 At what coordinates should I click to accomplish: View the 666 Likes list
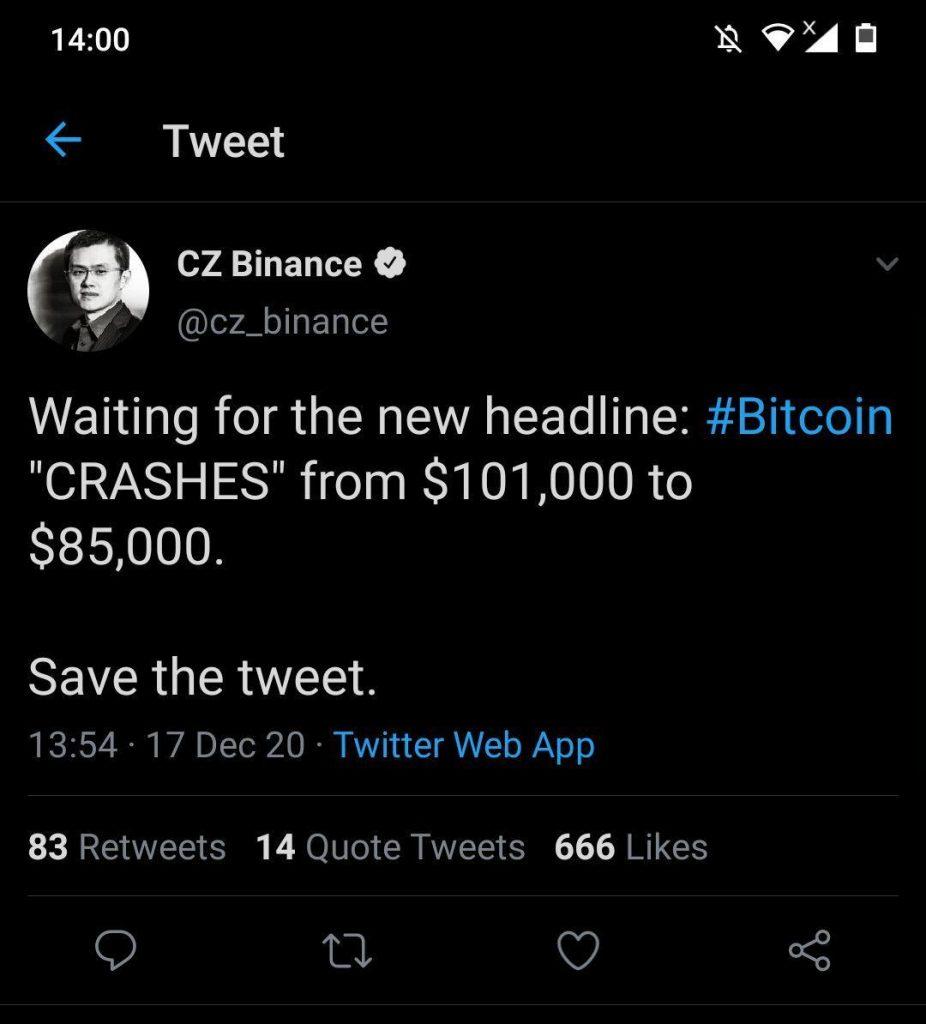tap(630, 847)
